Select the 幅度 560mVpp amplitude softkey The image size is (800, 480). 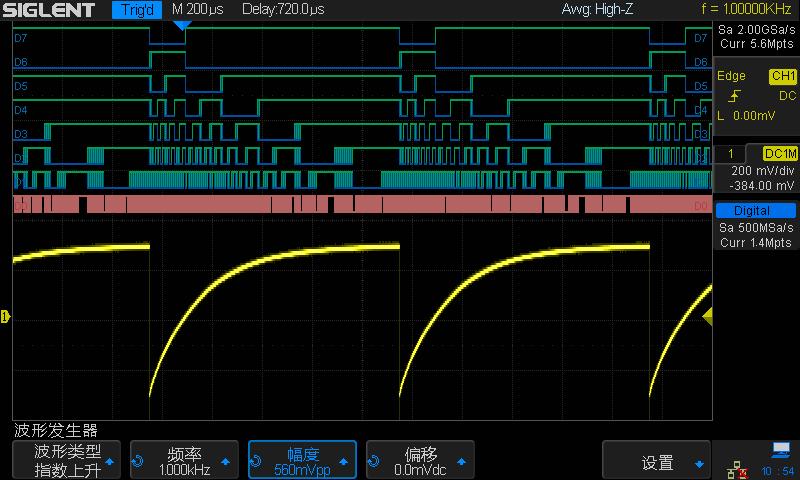(x=303, y=462)
